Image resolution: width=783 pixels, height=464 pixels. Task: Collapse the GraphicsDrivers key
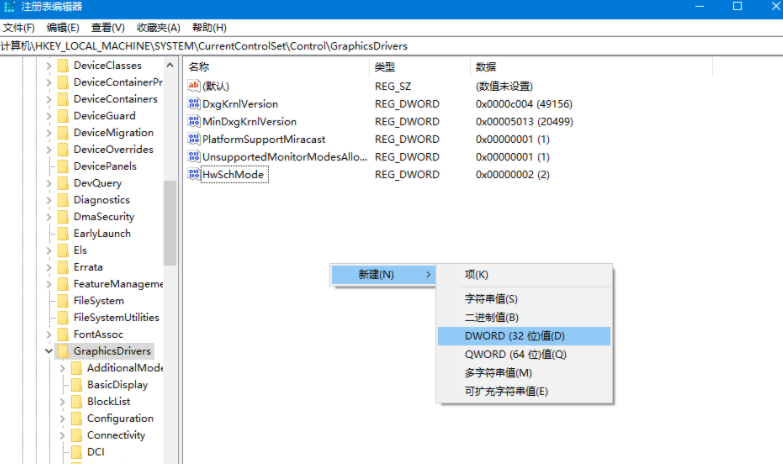click(x=49, y=351)
